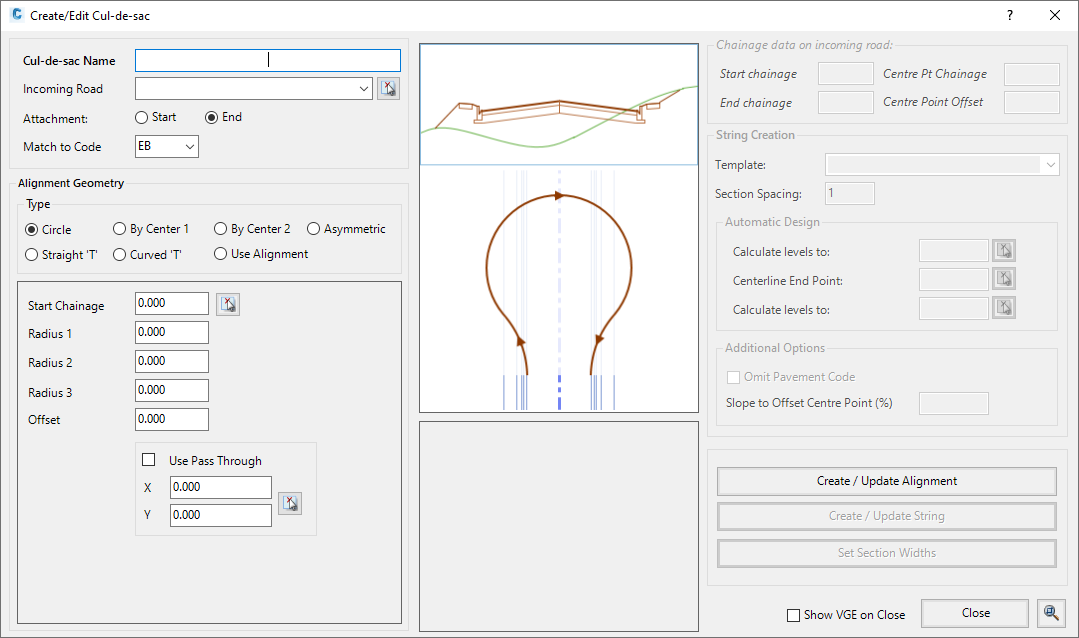The image size is (1079, 638).
Task: Click the Close button
Action: [x=974, y=613]
